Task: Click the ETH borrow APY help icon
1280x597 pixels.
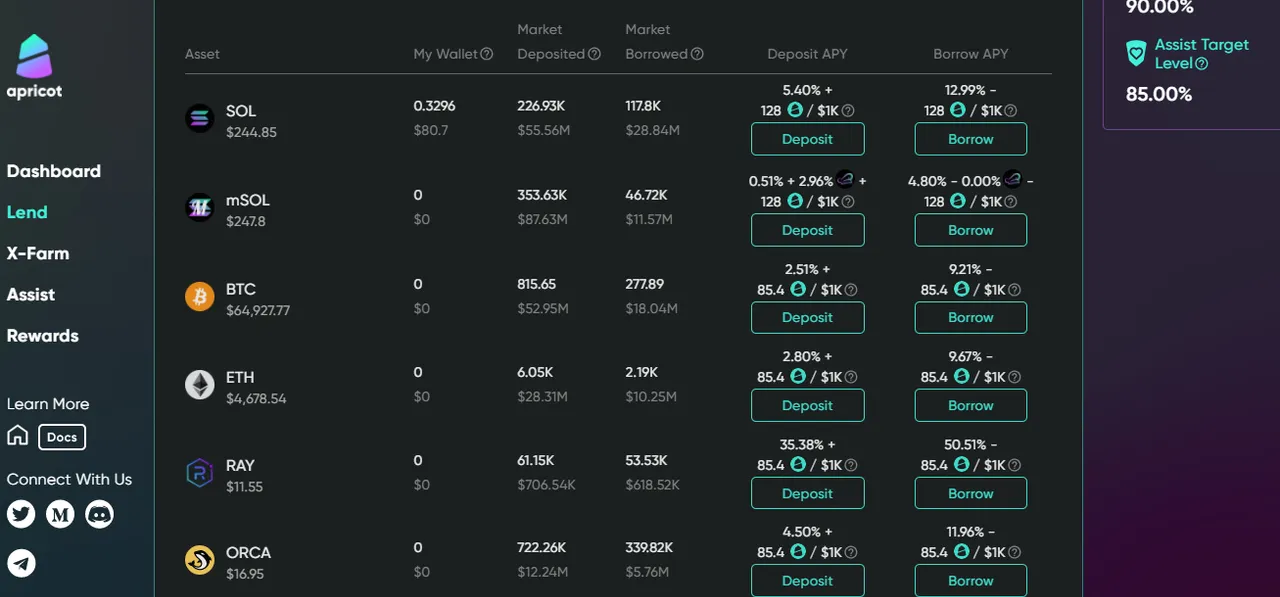Action: (1014, 378)
